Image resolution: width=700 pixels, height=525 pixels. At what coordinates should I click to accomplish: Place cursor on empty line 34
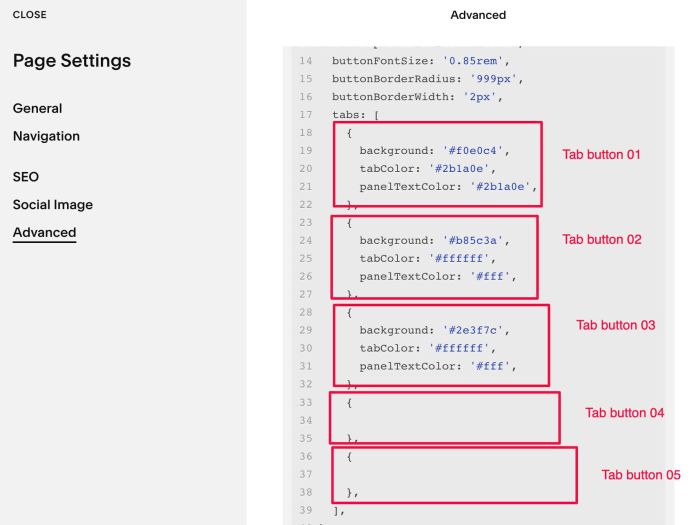click(x=444, y=421)
